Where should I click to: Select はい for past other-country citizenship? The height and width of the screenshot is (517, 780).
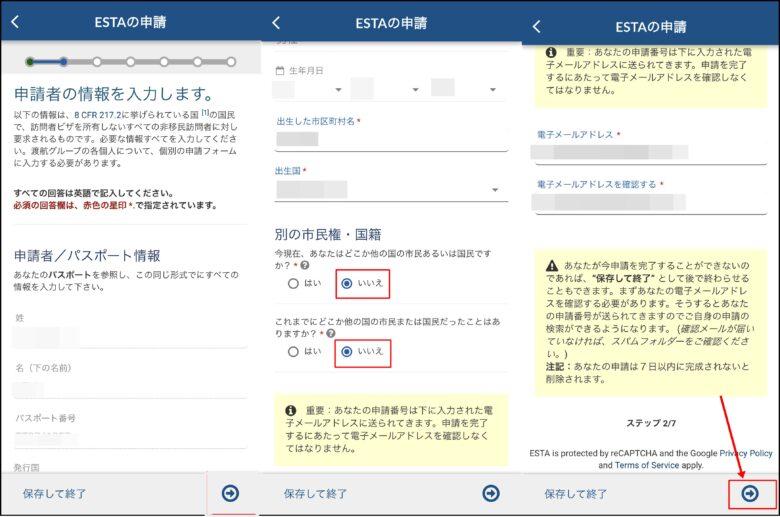click(x=293, y=352)
